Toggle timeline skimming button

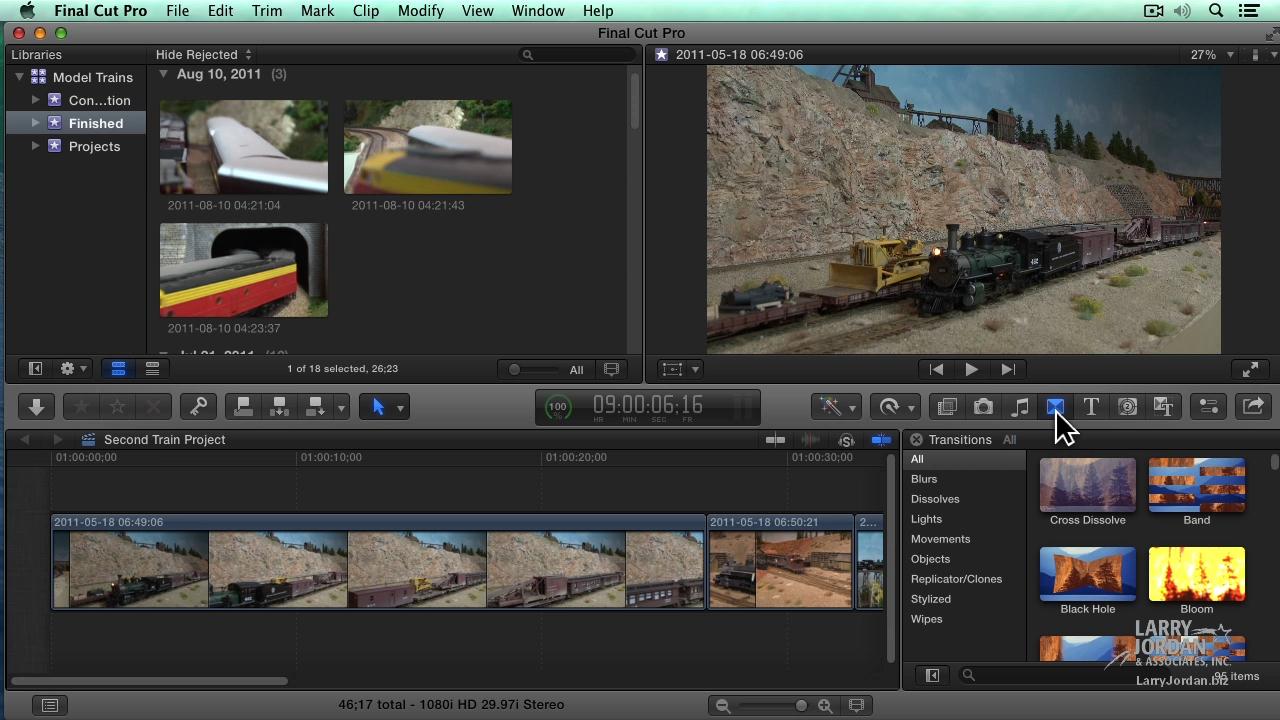tap(775, 440)
